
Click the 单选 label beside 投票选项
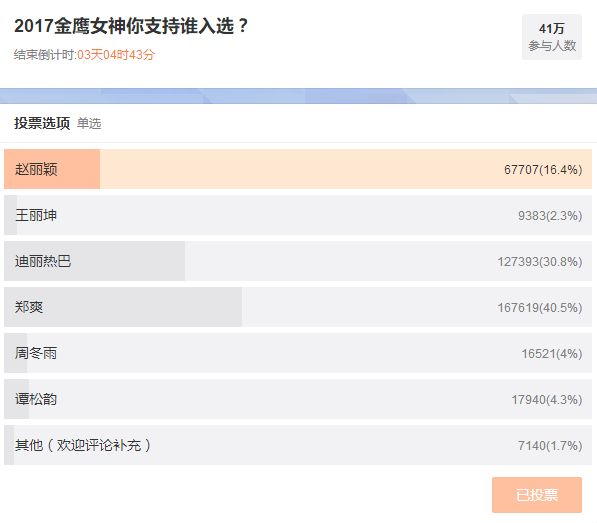point(89,123)
